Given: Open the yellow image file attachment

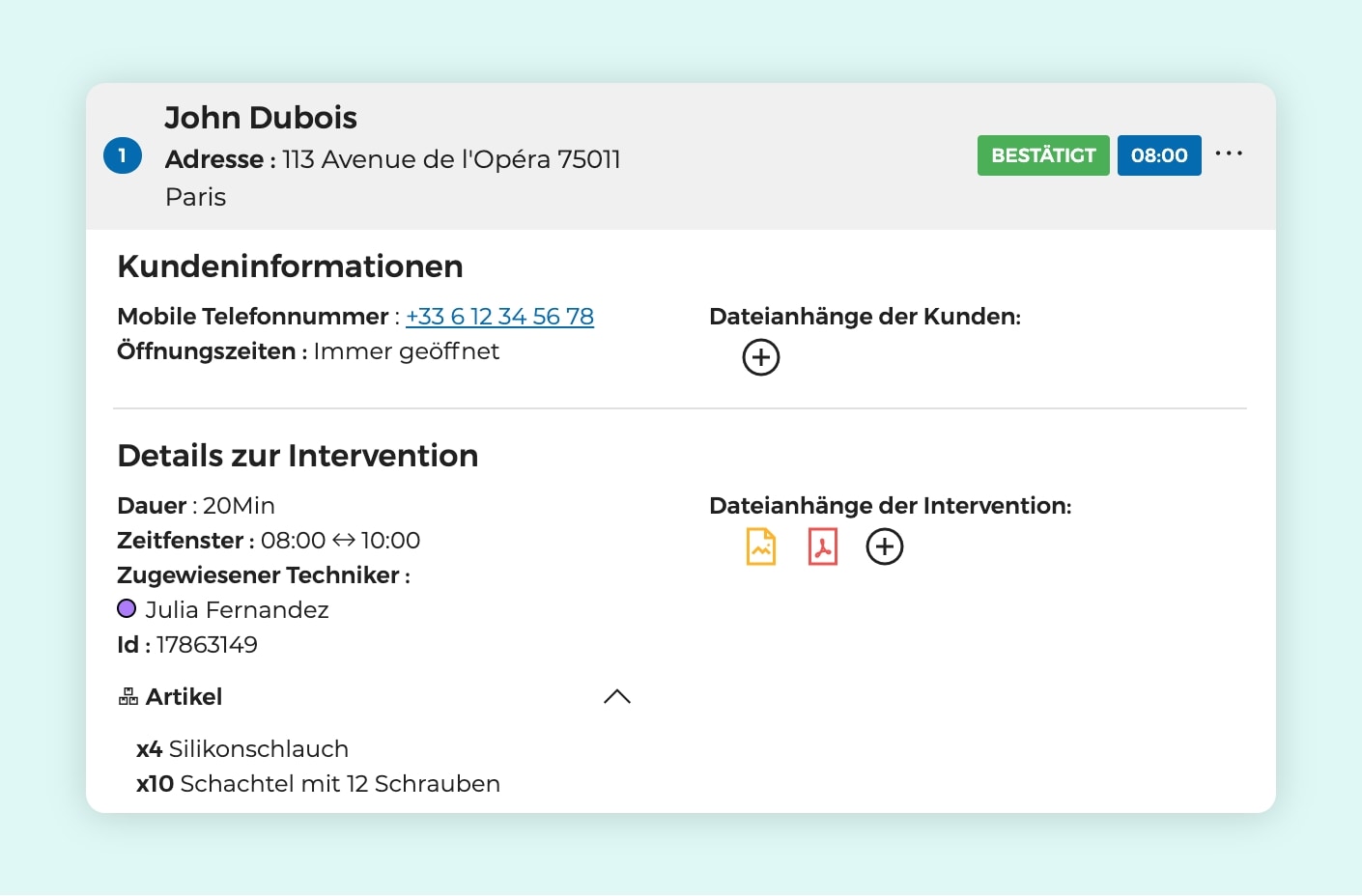Looking at the screenshot, I should point(761,546).
